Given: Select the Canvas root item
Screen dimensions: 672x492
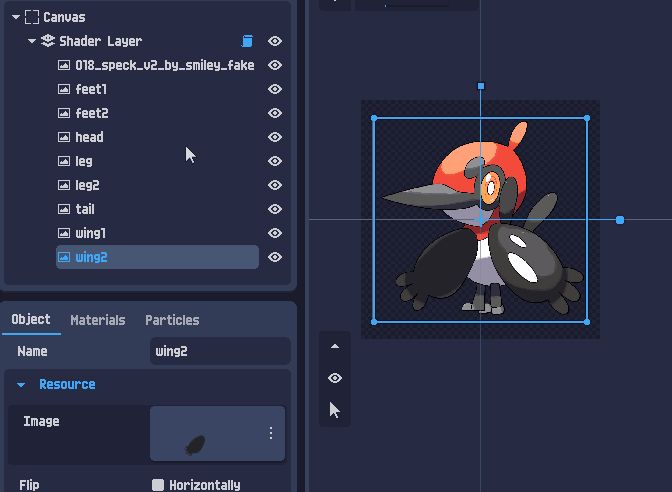Looking at the screenshot, I should tap(64, 18).
